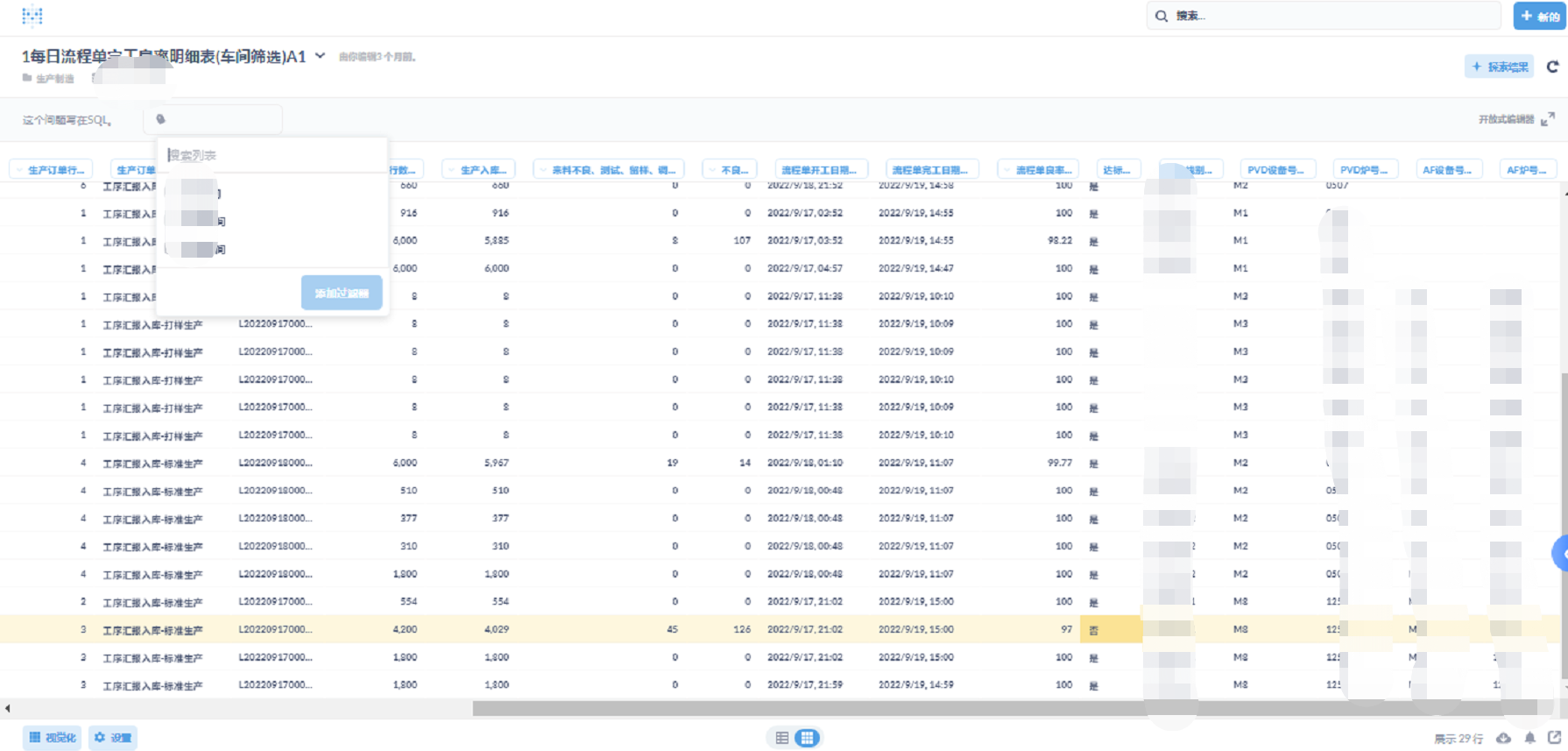Click the 554 cell in 行数 column

tap(408, 601)
